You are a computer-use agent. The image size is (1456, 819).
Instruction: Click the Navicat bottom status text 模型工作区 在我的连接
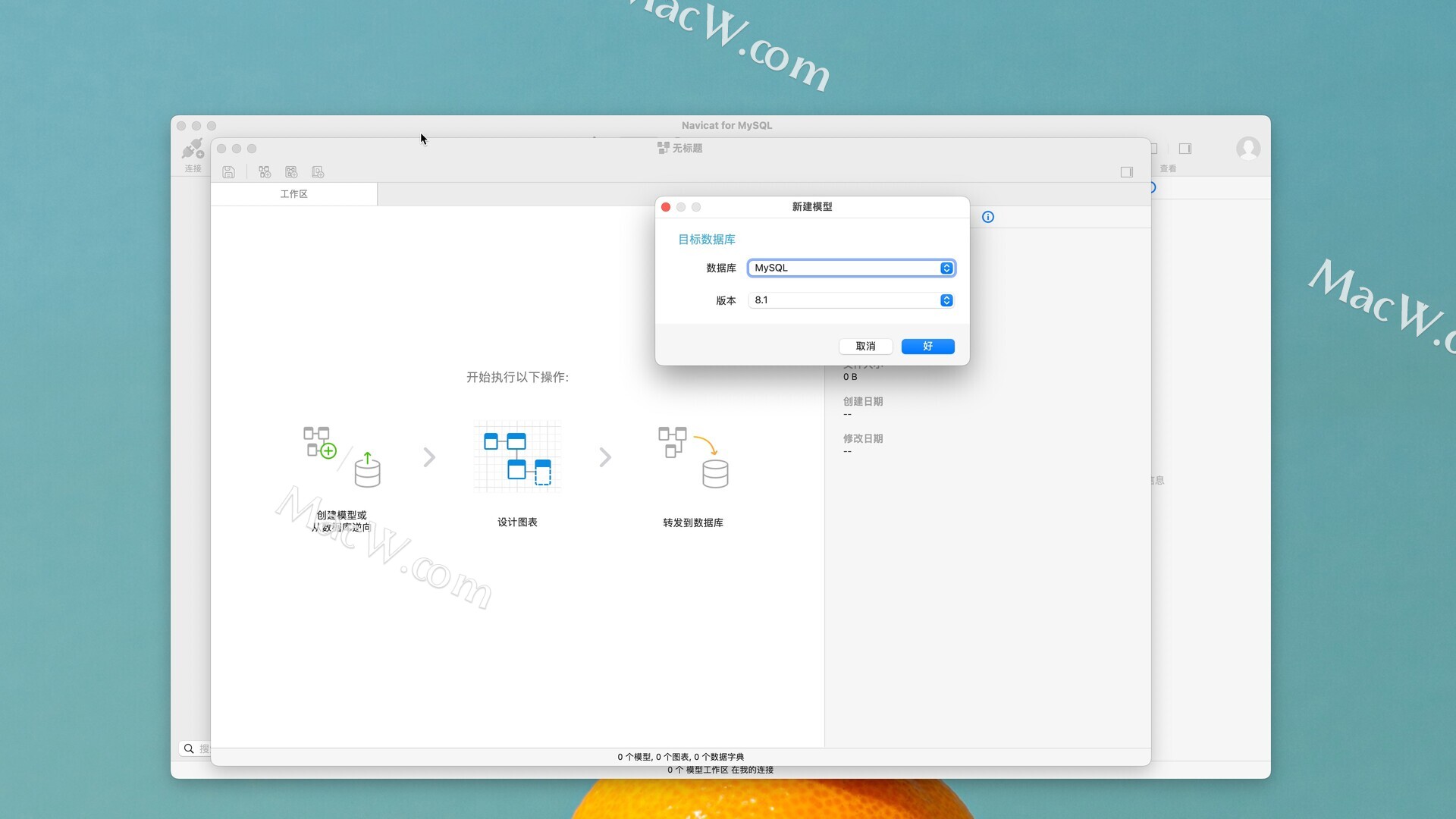[x=720, y=770]
